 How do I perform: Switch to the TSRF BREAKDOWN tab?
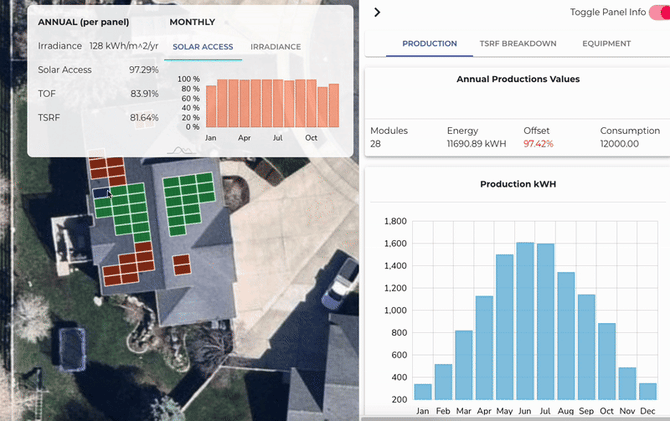tap(518, 44)
